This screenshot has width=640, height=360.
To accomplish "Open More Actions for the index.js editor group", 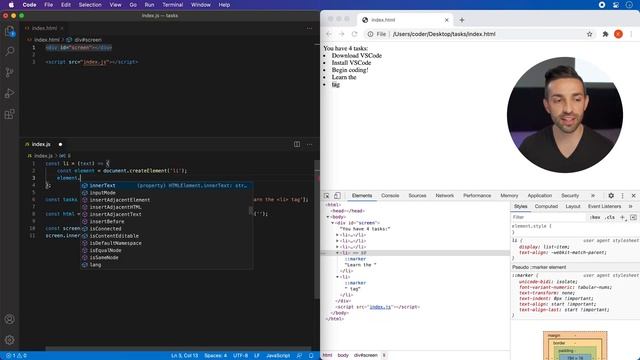I will (309, 144).
